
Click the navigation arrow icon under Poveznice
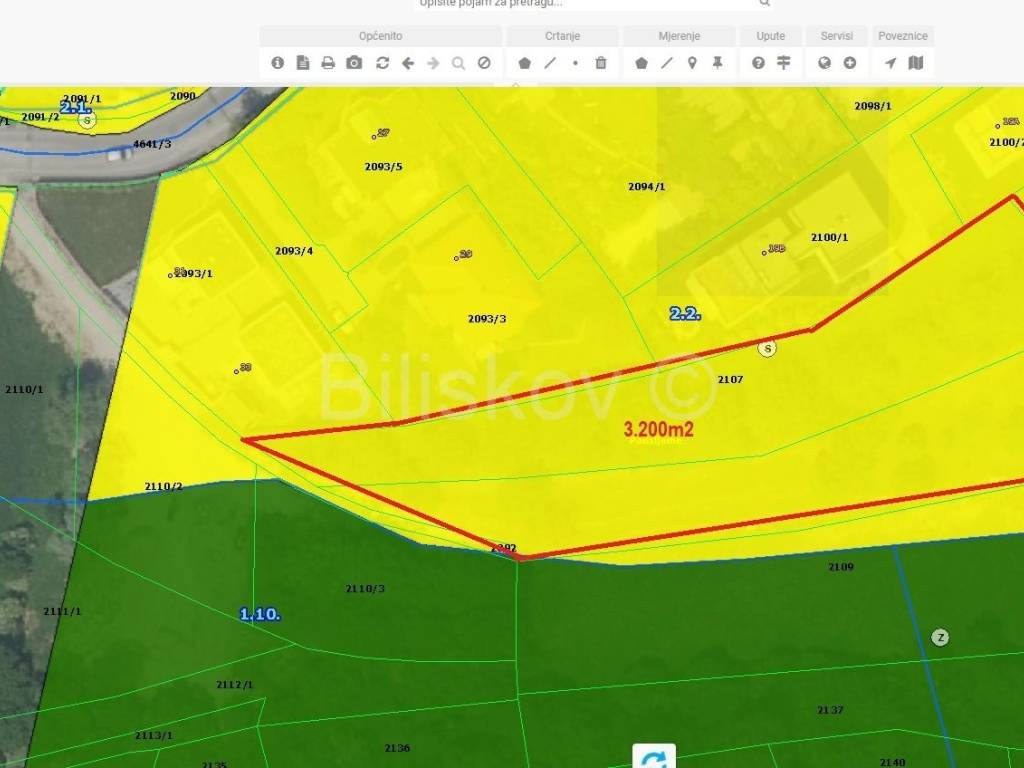tap(890, 63)
